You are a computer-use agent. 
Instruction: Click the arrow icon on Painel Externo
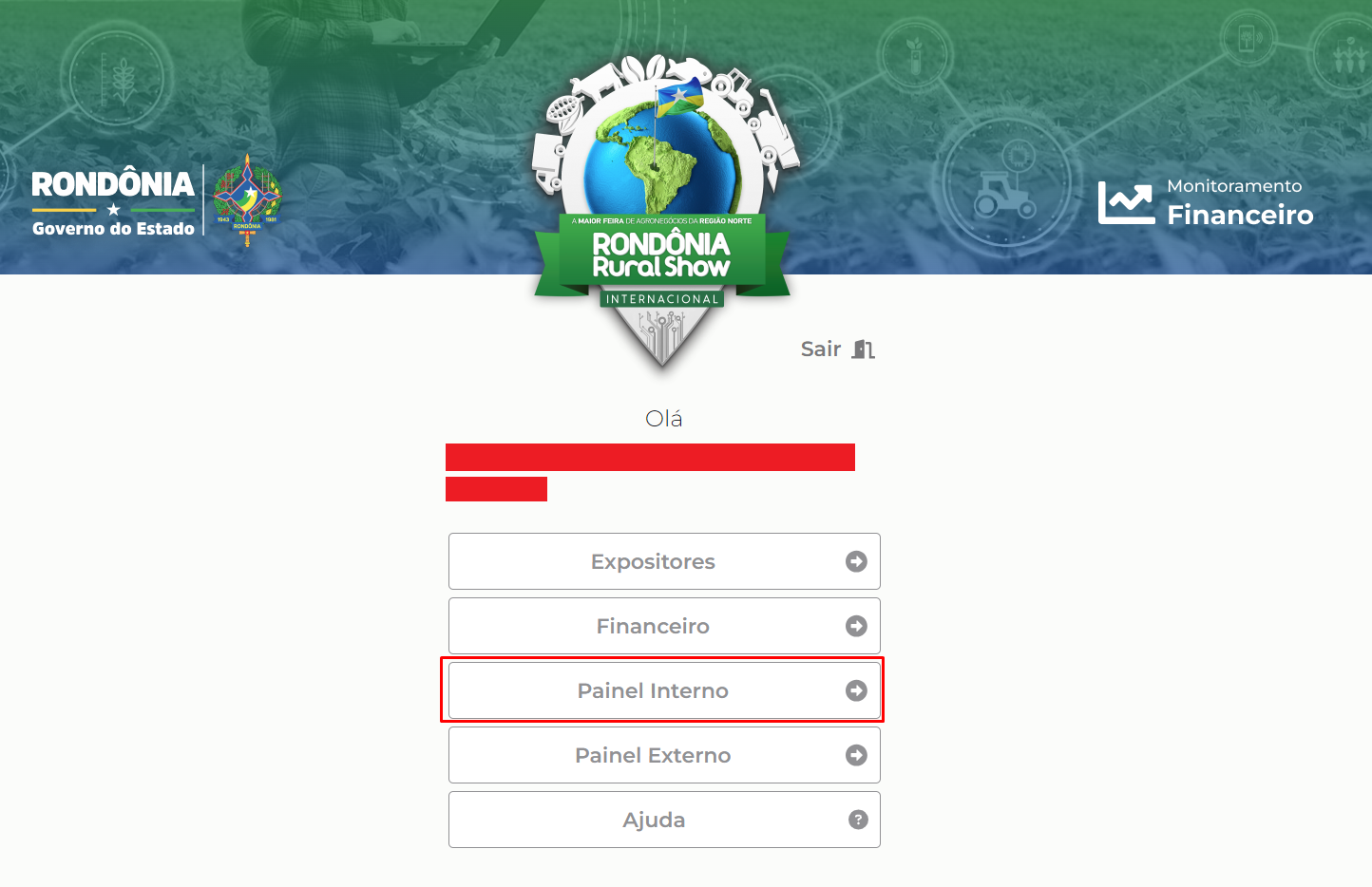click(856, 755)
